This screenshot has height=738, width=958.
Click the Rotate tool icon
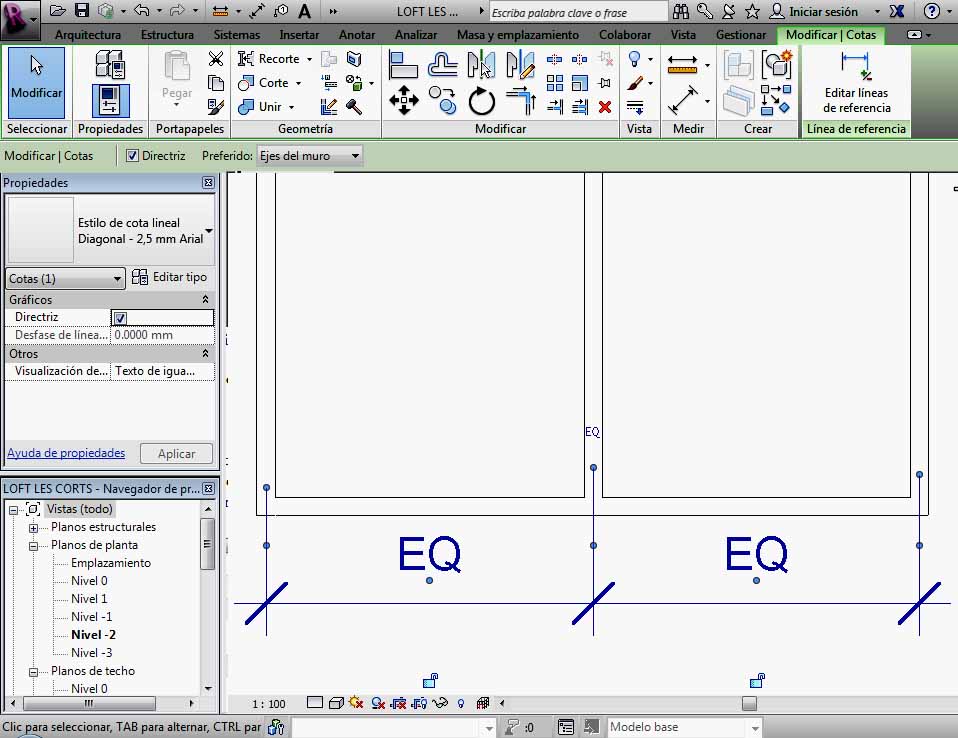[482, 99]
